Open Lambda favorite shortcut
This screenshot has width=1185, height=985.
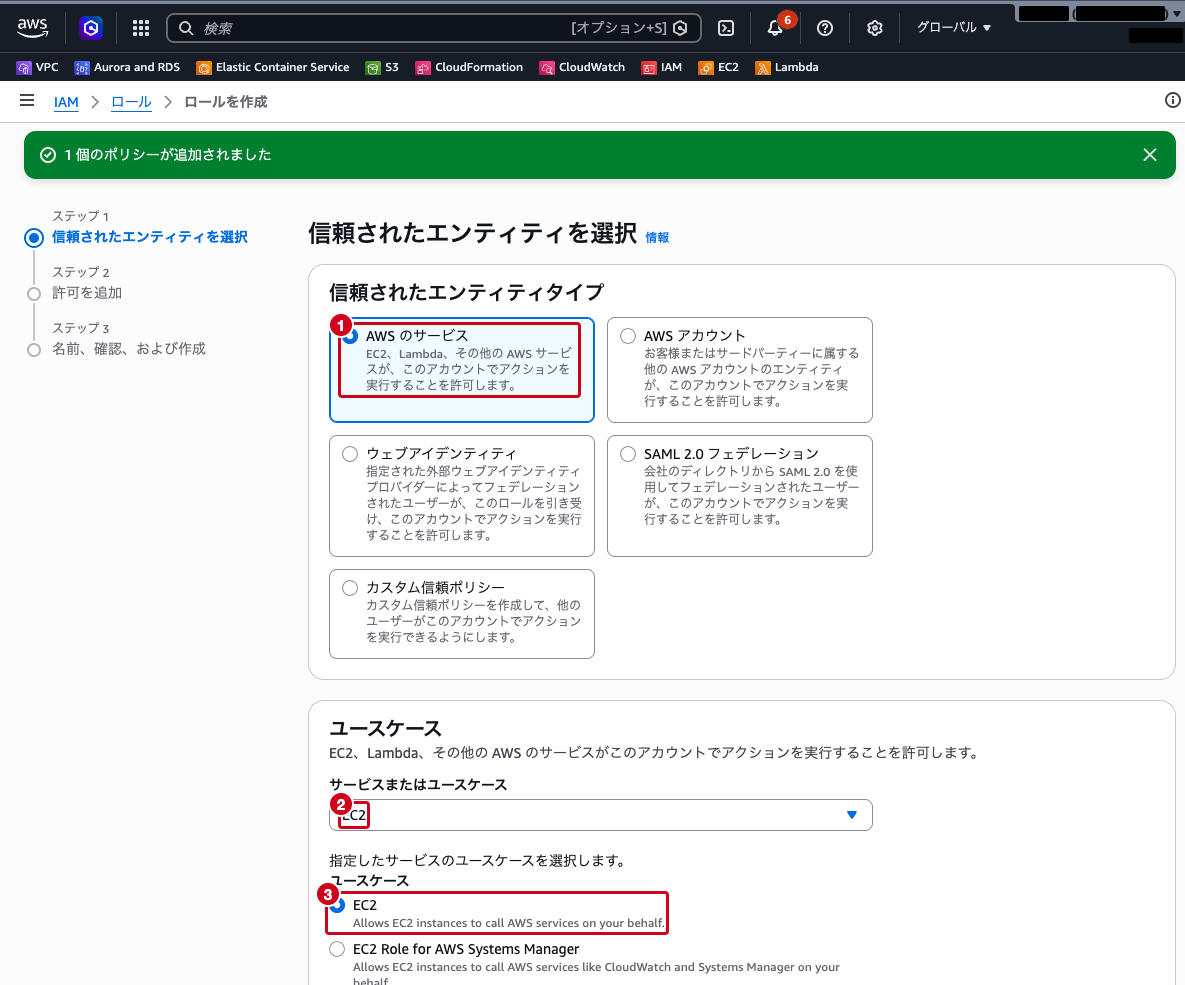(787, 67)
